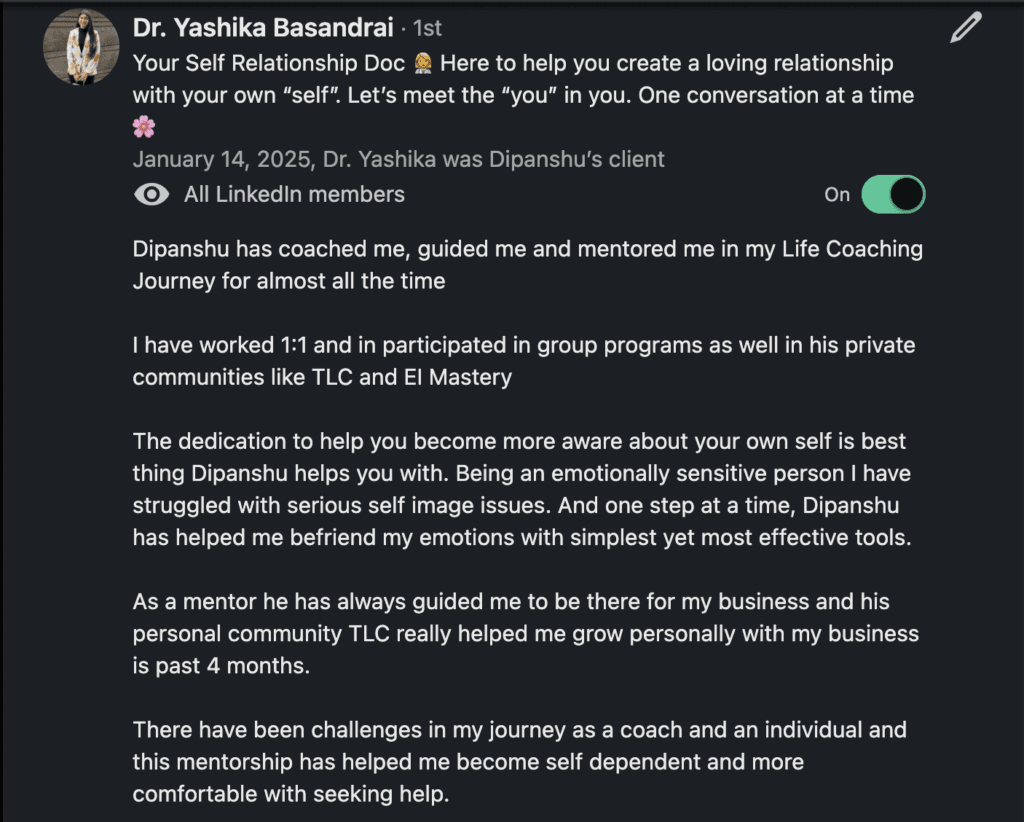
Task: Click the paragraph starting There have been challenges
Action: point(519,761)
